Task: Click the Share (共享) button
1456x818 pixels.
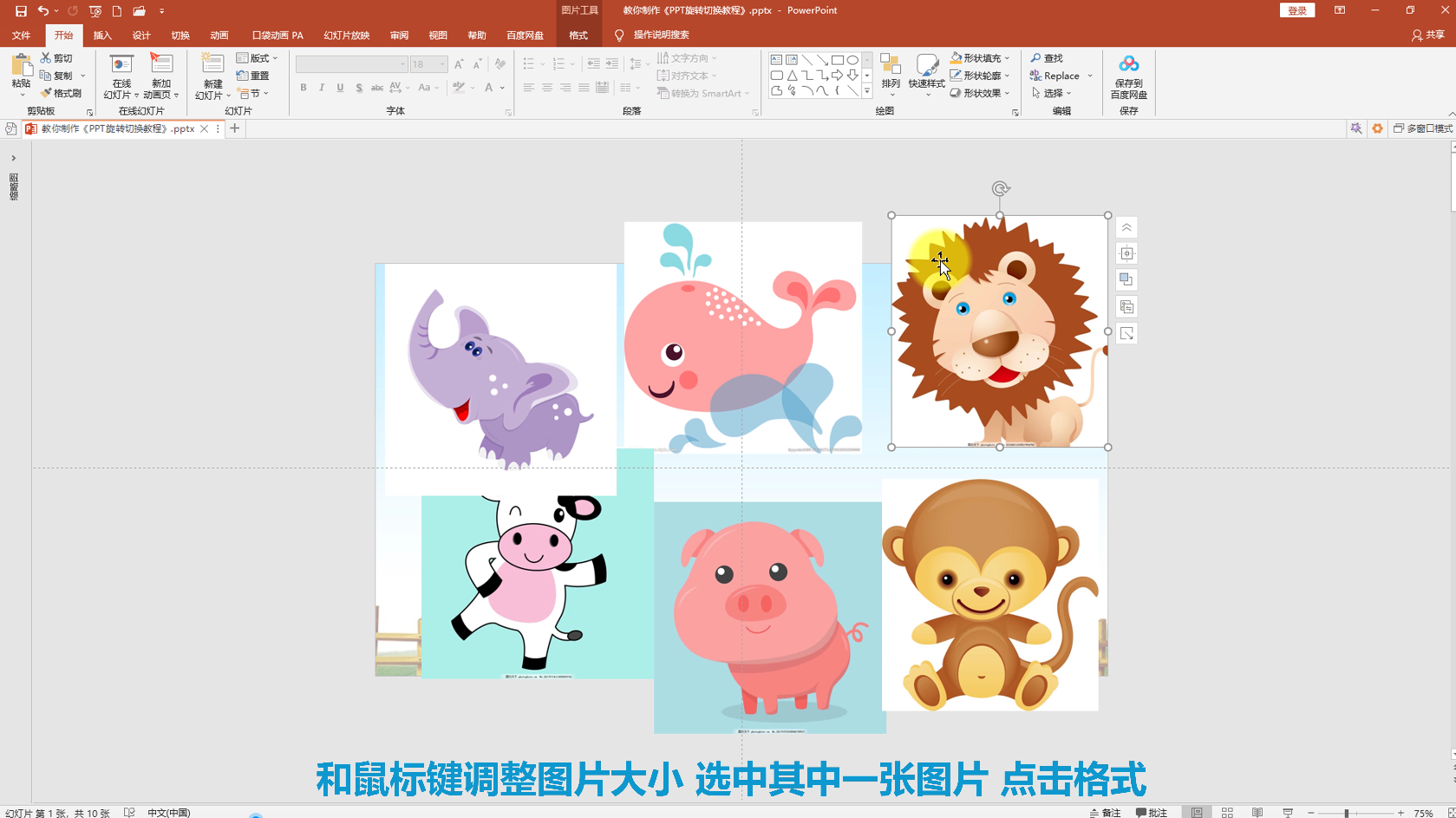Action: click(x=1428, y=36)
